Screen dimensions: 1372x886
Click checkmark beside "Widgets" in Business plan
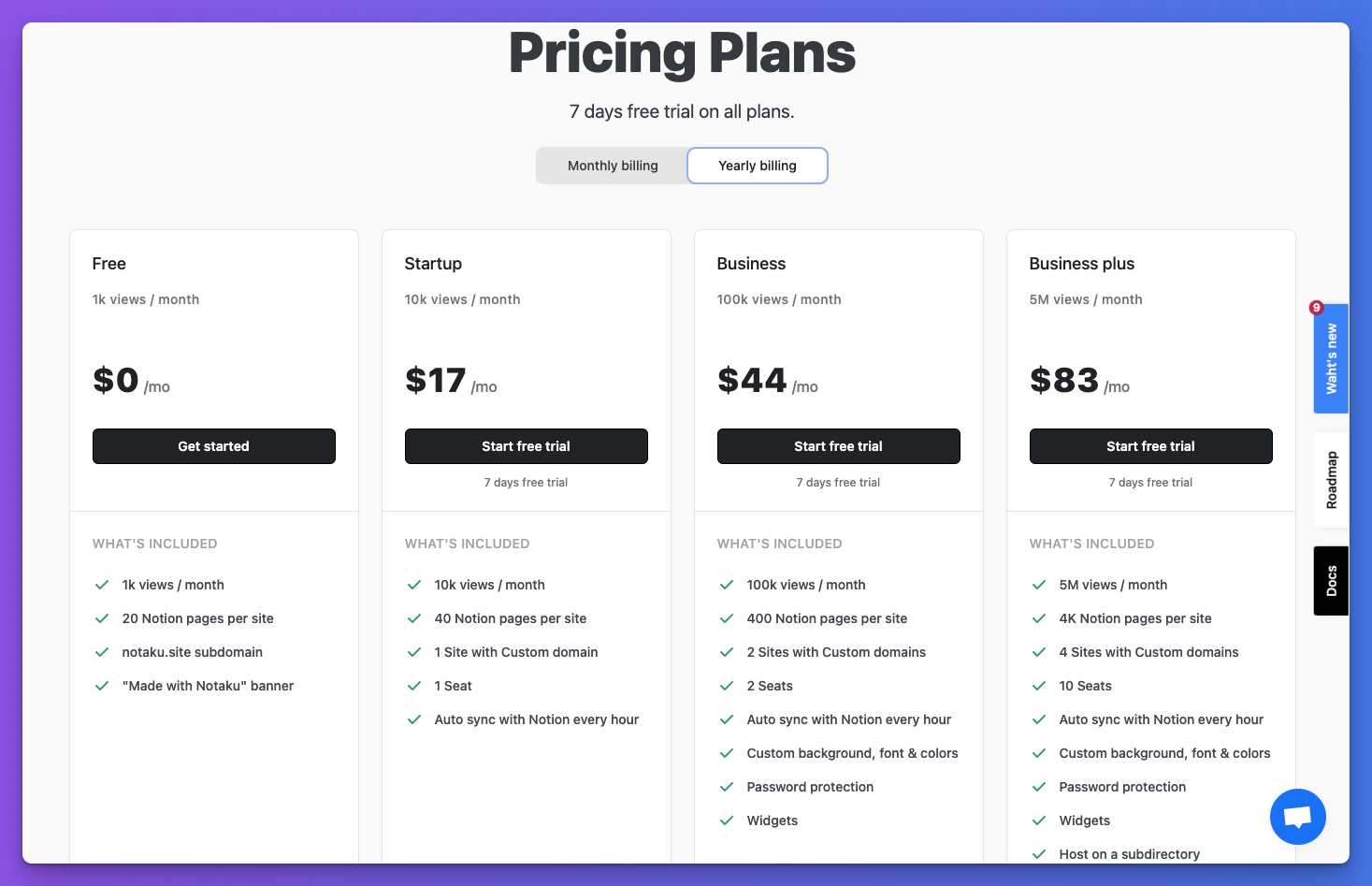(x=727, y=821)
